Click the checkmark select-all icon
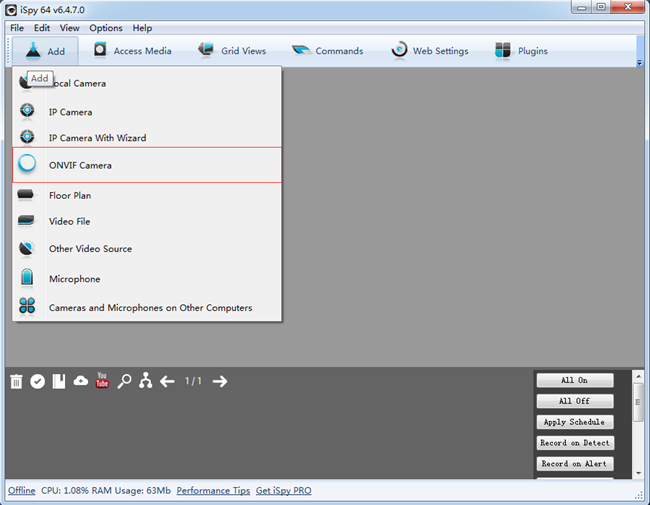Screen dimensions: 650x505 pos(37,381)
